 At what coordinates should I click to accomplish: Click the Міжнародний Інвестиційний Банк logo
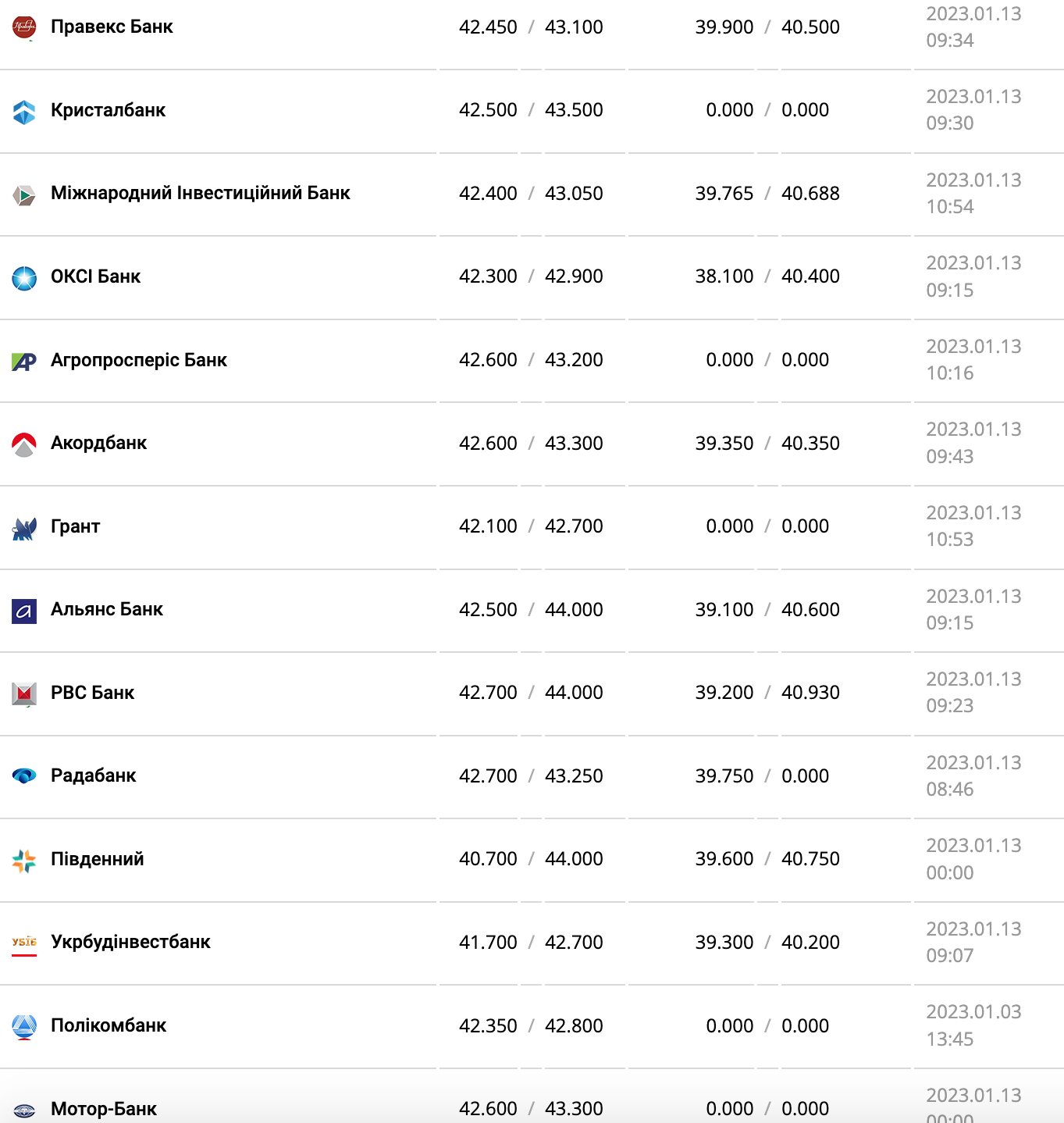point(24,194)
